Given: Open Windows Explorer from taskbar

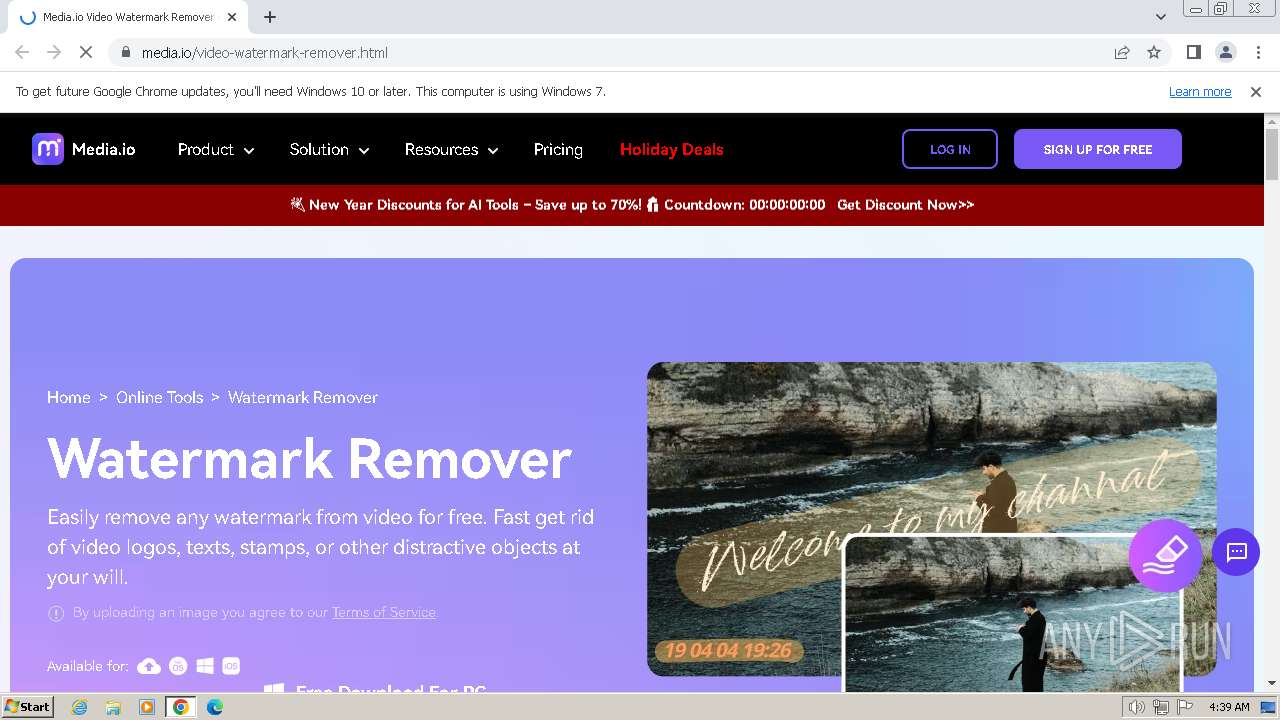Looking at the screenshot, I should (x=113, y=707).
